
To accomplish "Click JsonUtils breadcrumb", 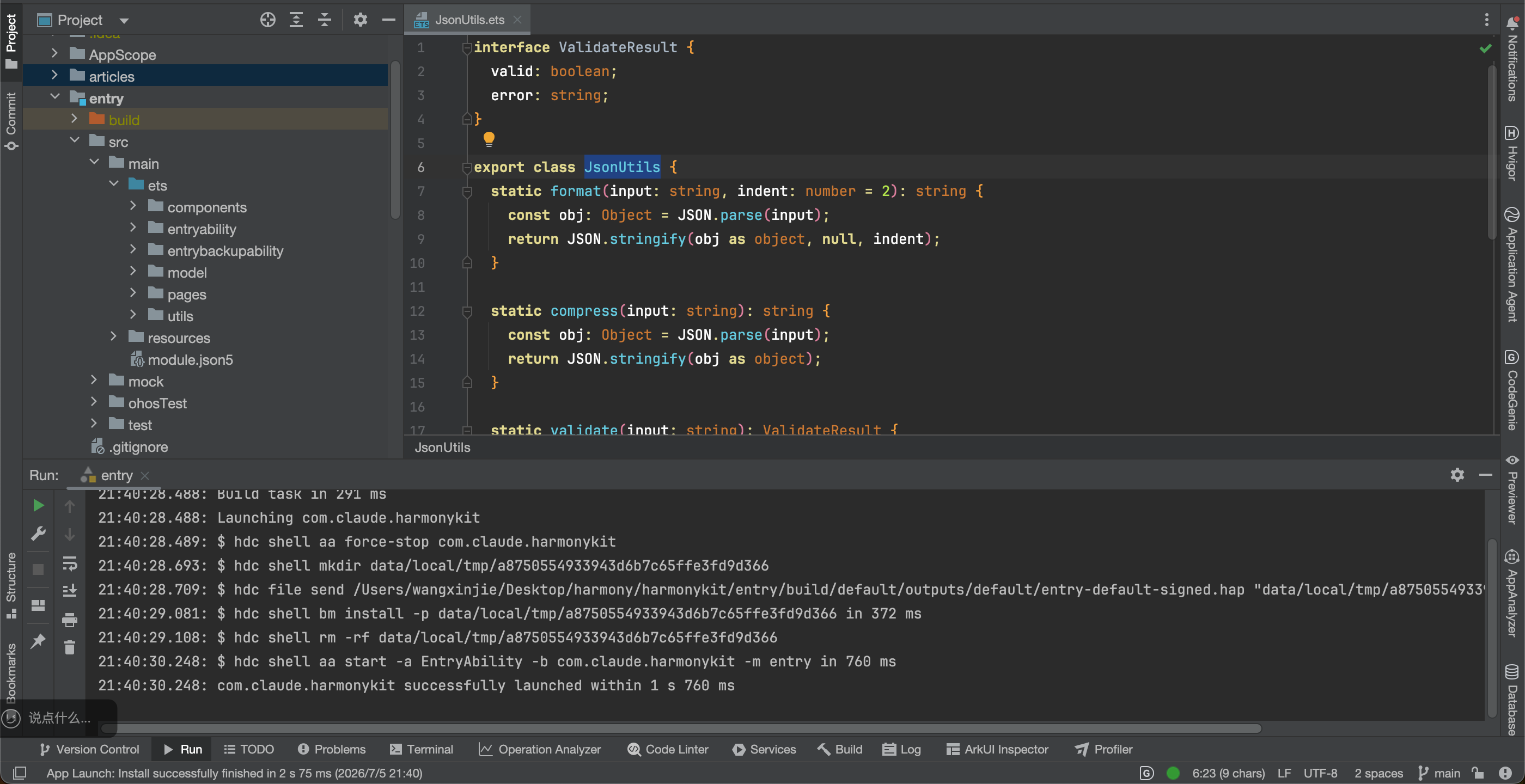I will click(x=442, y=448).
